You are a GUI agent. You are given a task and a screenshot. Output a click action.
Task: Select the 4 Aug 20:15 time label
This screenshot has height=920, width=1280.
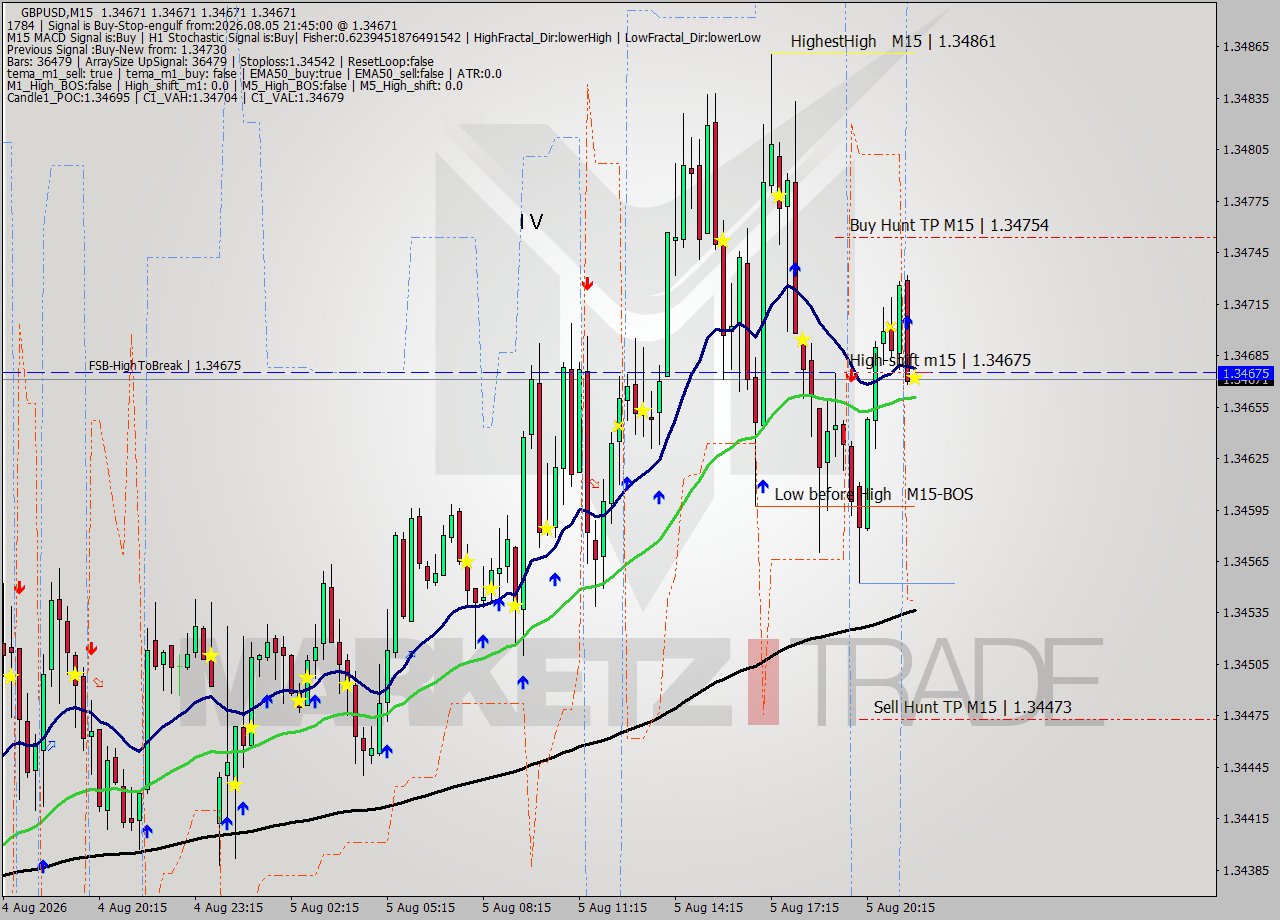coord(132,908)
